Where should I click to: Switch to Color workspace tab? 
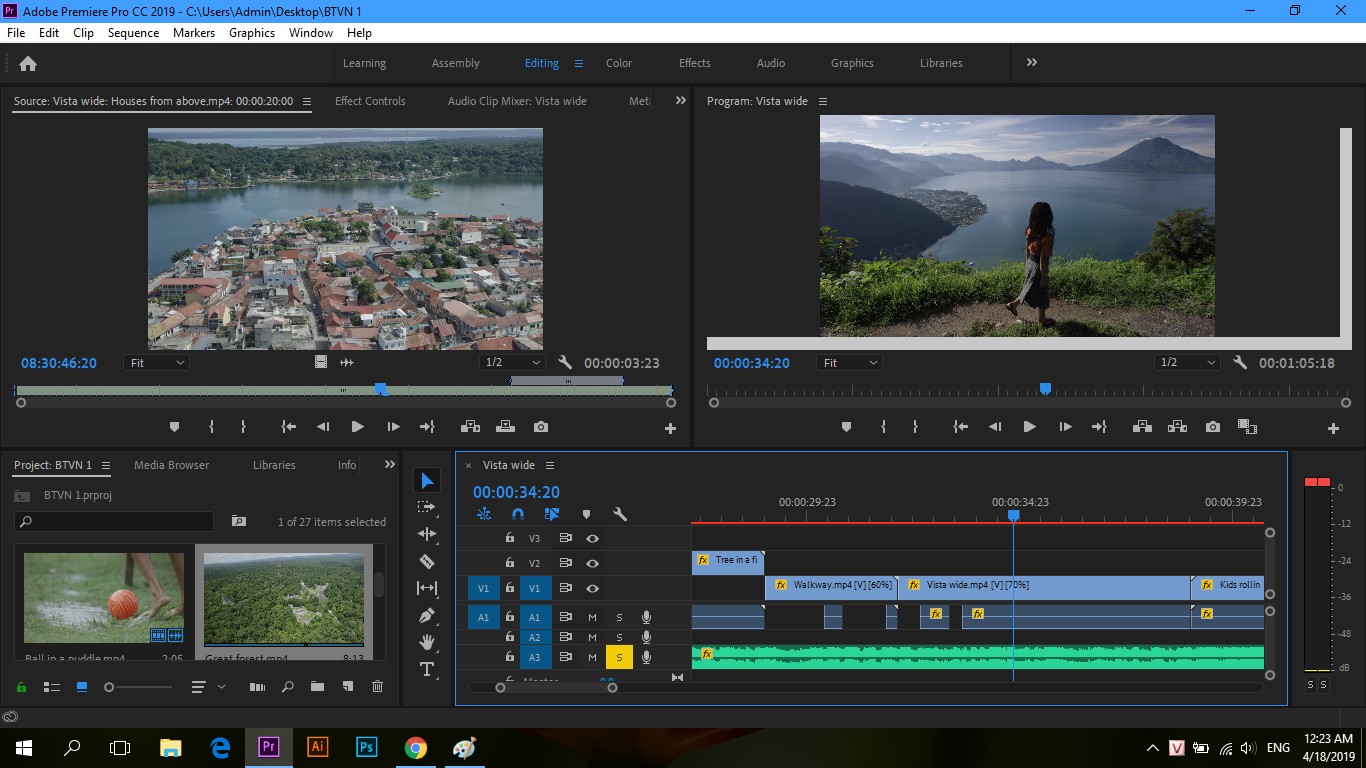[x=619, y=63]
